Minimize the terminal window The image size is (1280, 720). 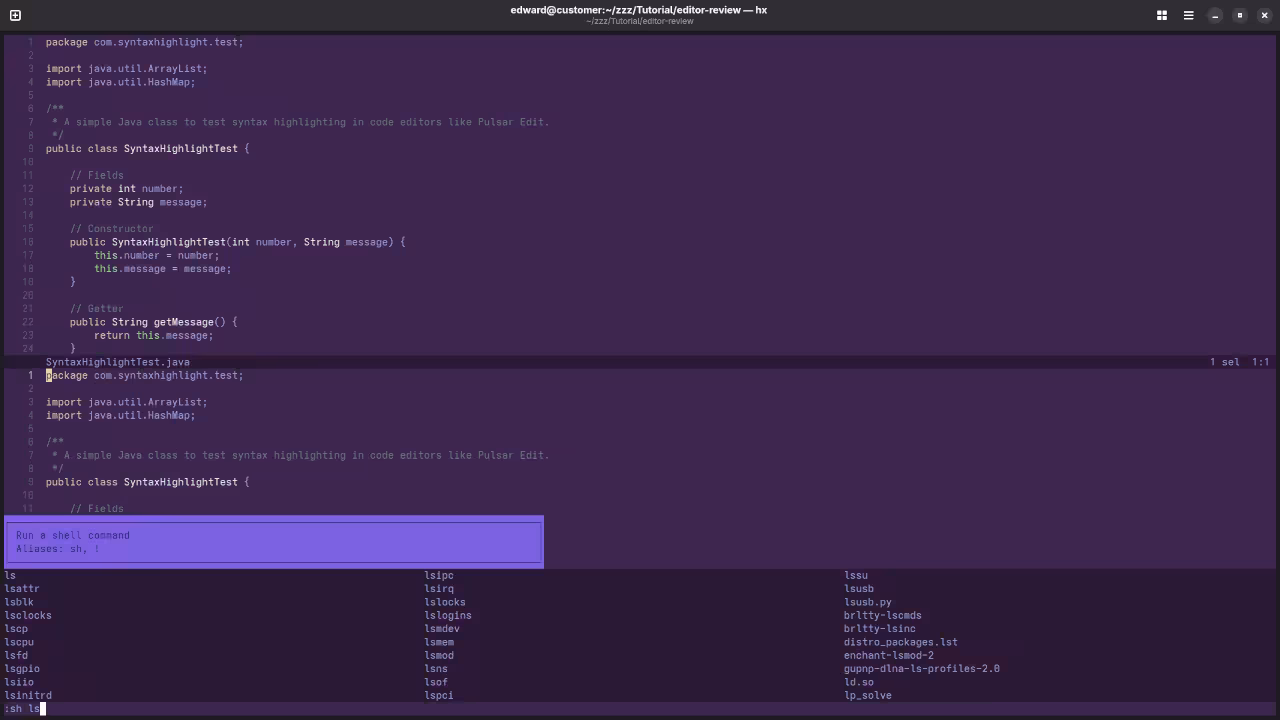[x=1215, y=15]
